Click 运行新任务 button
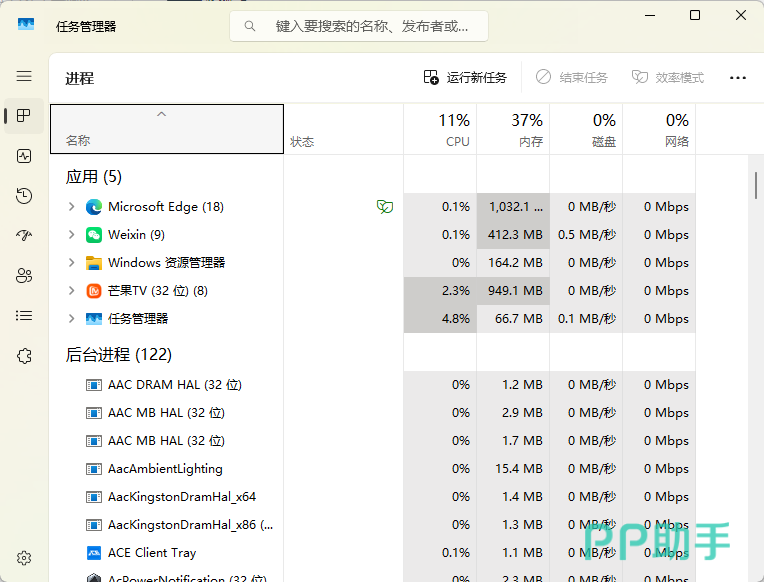The height and width of the screenshot is (582, 764). [x=465, y=77]
